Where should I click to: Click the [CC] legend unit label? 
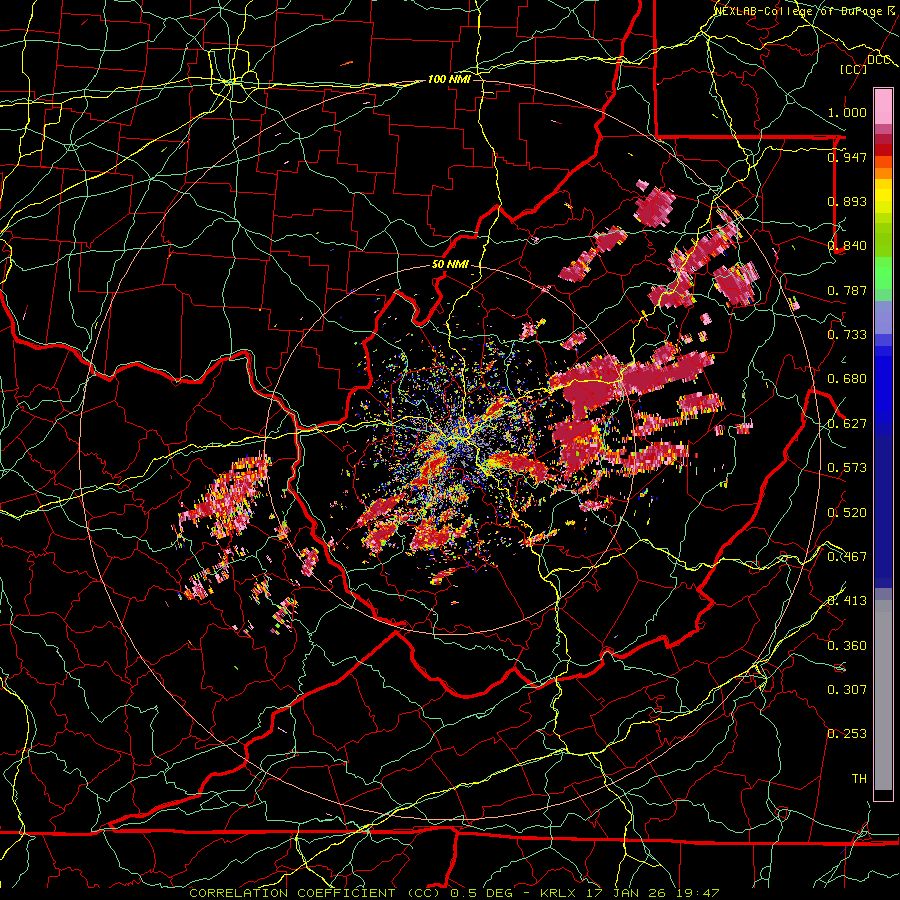(853, 70)
